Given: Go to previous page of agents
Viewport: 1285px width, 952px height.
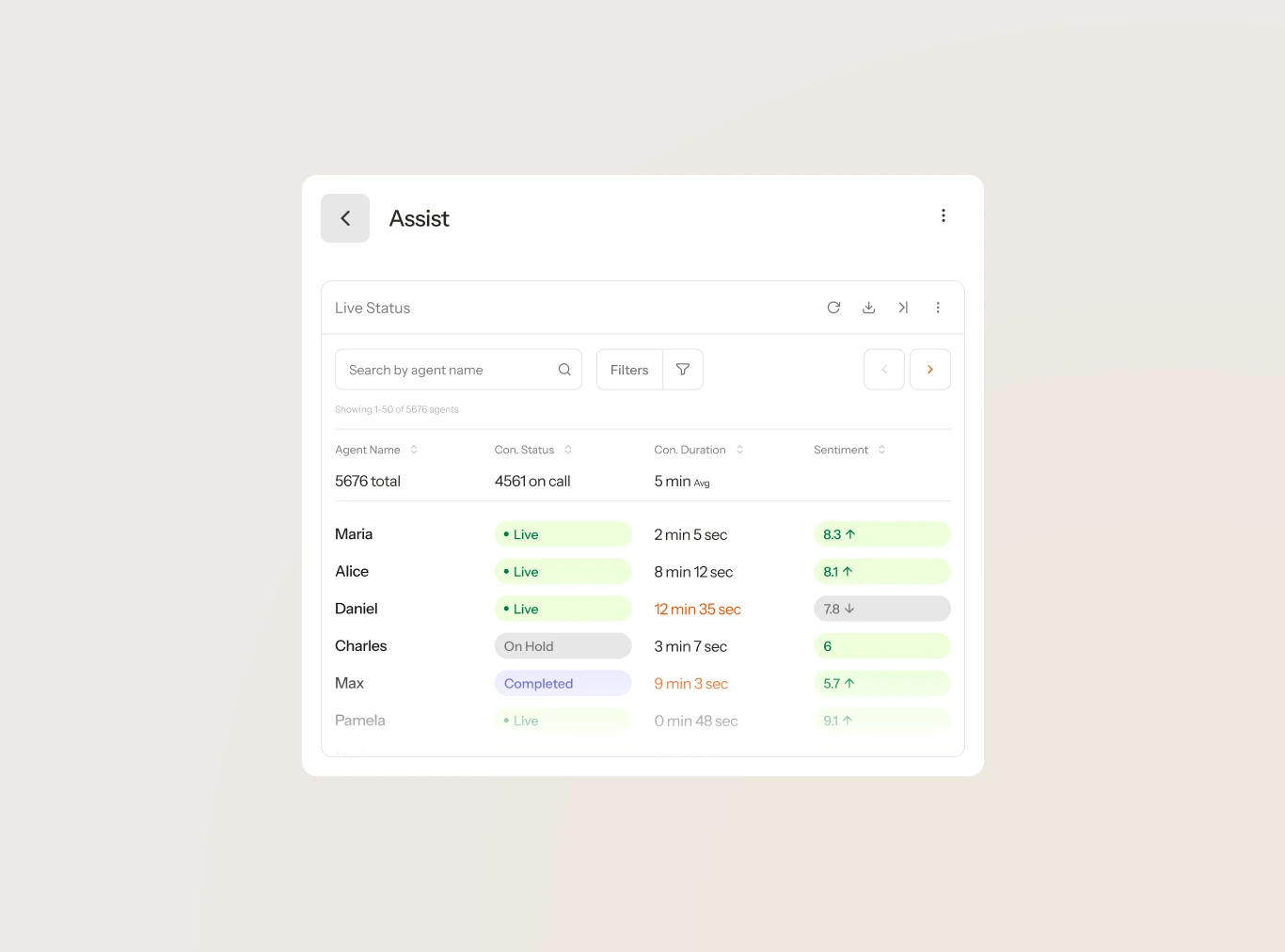Looking at the screenshot, I should pyautogui.click(x=884, y=370).
